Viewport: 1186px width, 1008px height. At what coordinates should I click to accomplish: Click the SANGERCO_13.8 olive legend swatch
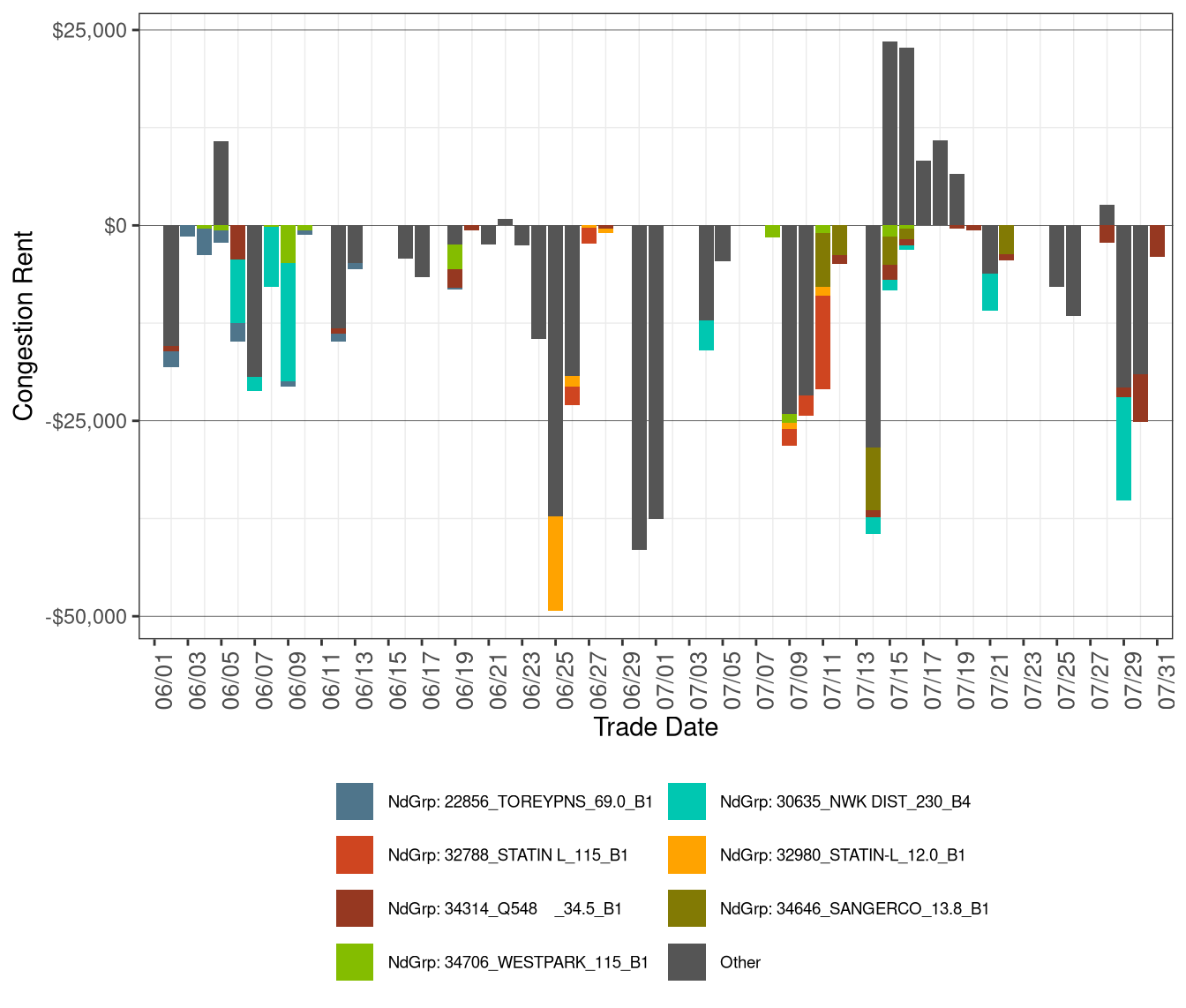point(687,908)
